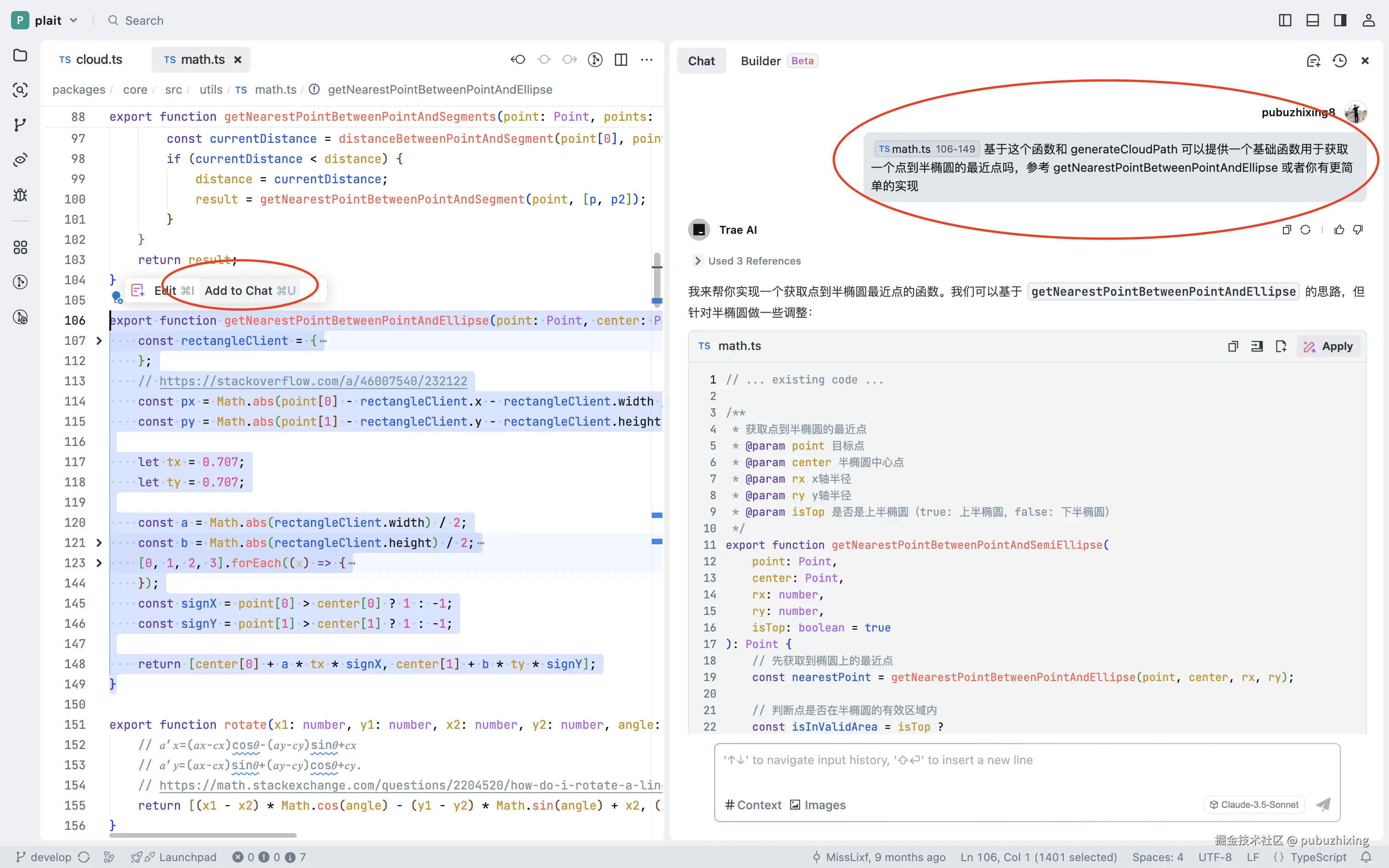Thumbs up the Trae AI response
1389x868 pixels.
[x=1339, y=230]
